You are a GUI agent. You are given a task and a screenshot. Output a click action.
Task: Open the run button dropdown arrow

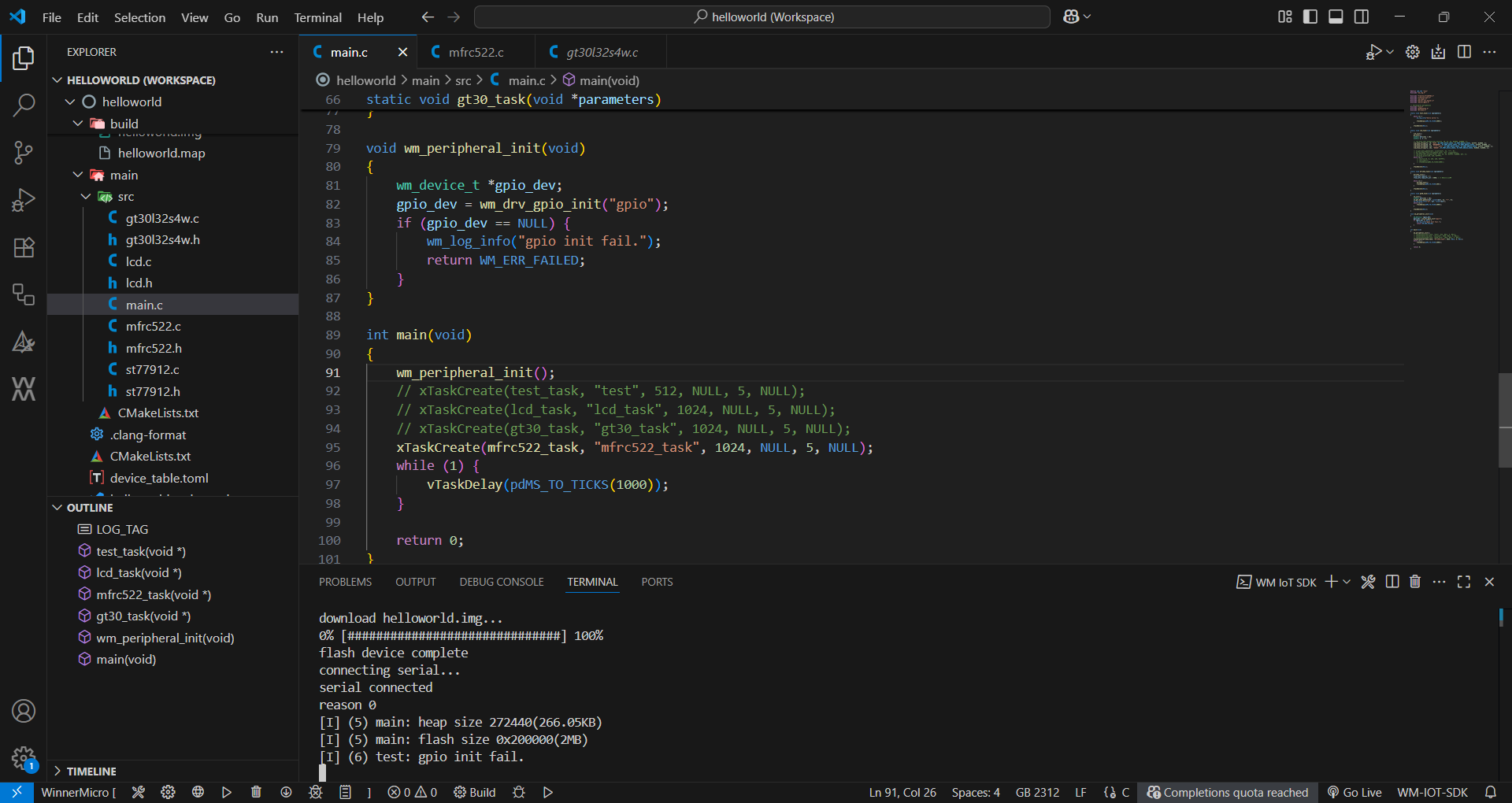1390,52
